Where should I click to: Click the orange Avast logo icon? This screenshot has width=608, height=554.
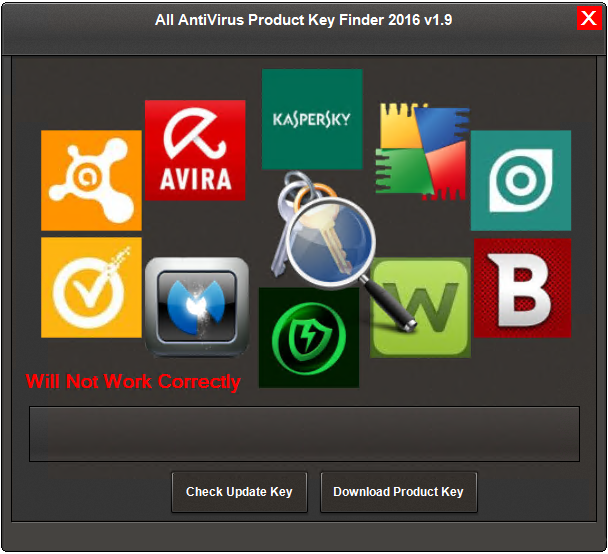[x=91, y=180]
